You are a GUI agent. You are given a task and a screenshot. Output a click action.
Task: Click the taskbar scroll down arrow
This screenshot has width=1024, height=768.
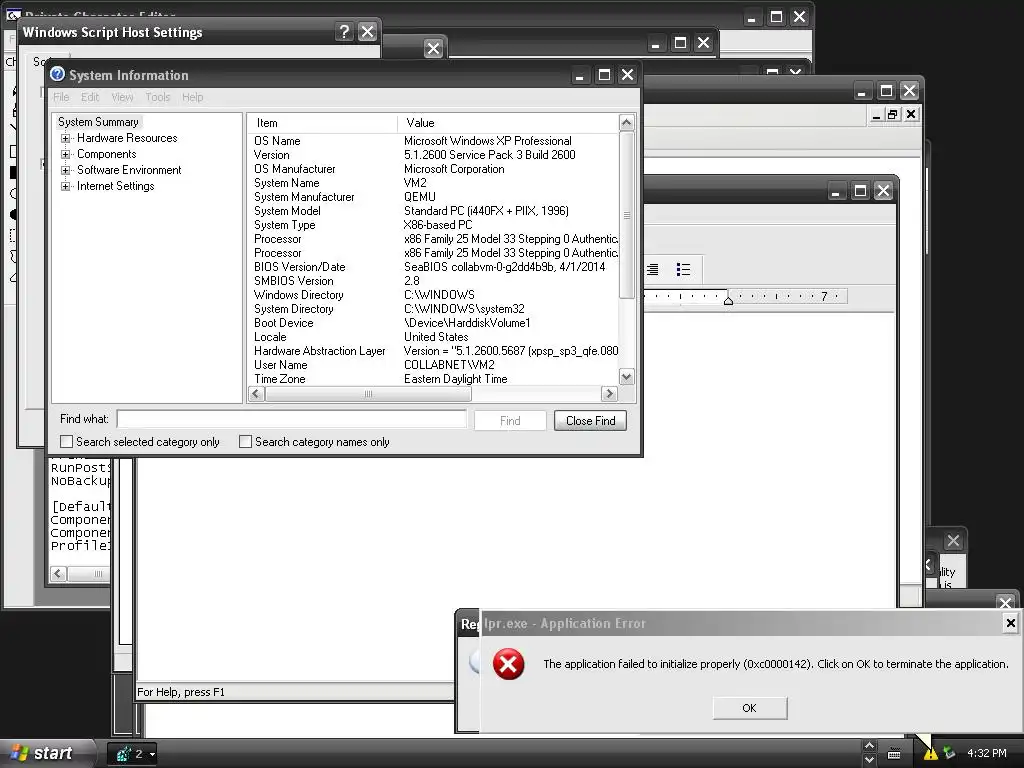pyautogui.click(x=869, y=760)
